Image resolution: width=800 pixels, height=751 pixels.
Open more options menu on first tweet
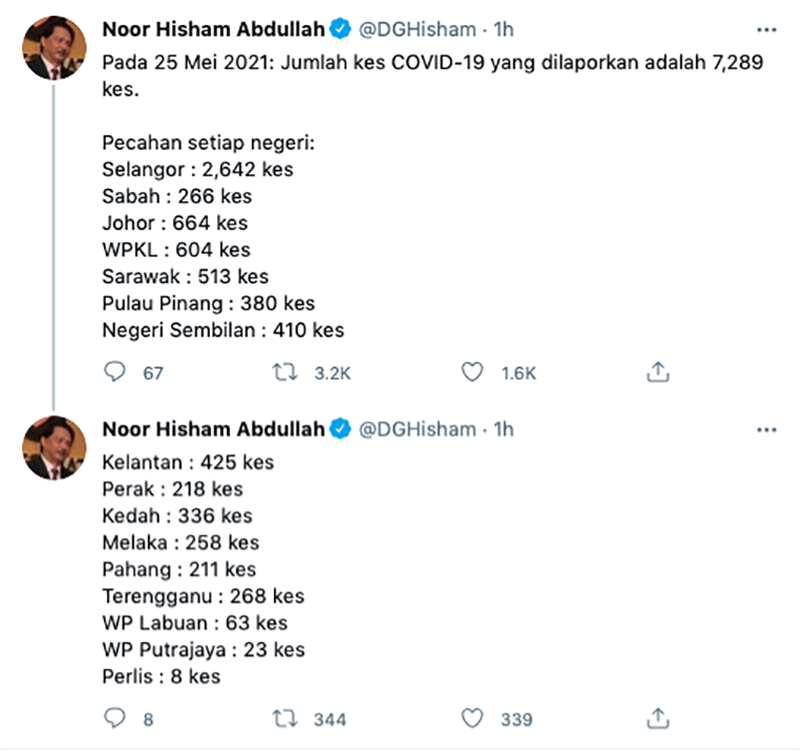coord(766,29)
